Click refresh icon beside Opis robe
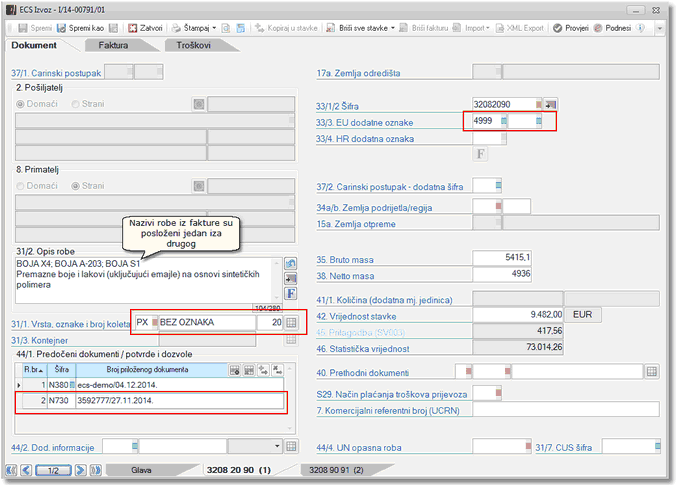The width and height of the screenshot is (678, 488). click(x=291, y=264)
